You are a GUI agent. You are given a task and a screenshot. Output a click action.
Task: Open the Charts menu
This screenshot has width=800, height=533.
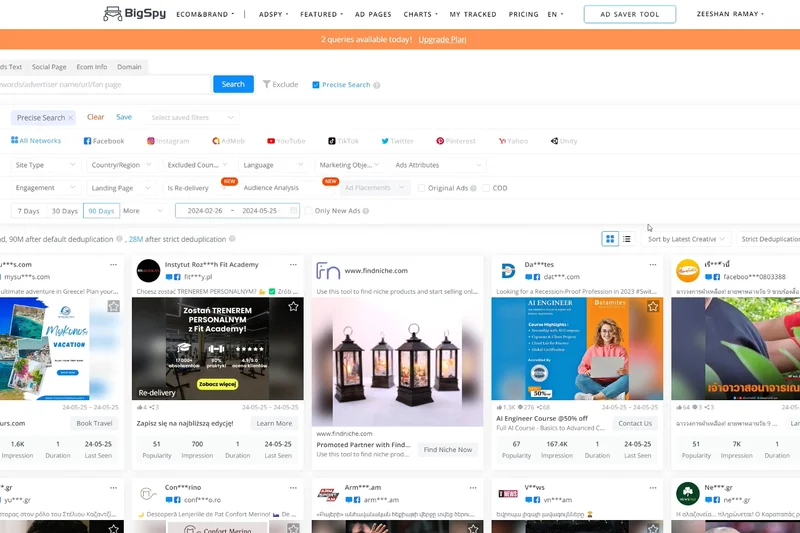click(420, 15)
